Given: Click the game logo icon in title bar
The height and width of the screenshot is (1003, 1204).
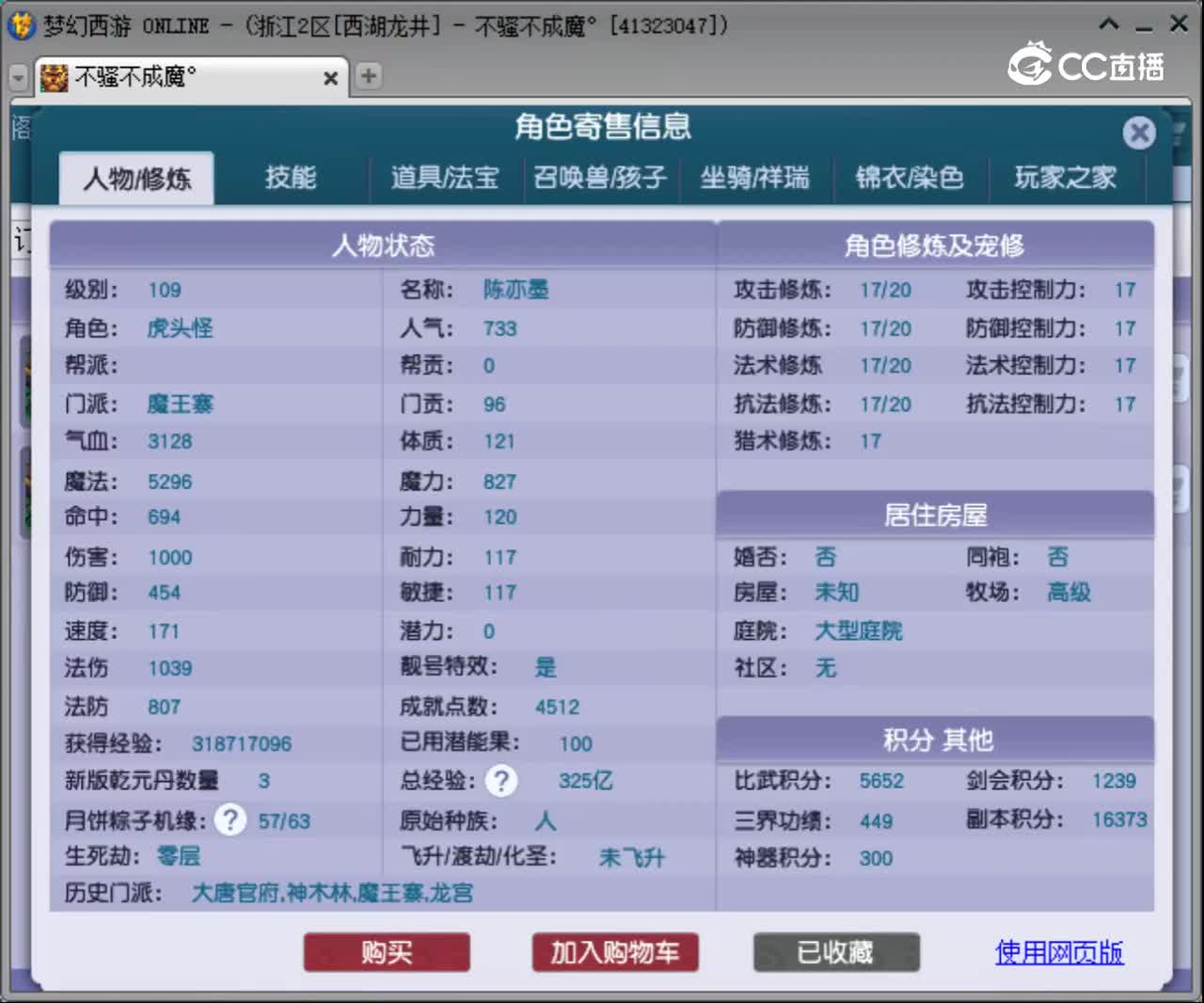Looking at the screenshot, I should pyautogui.click(x=21, y=24).
